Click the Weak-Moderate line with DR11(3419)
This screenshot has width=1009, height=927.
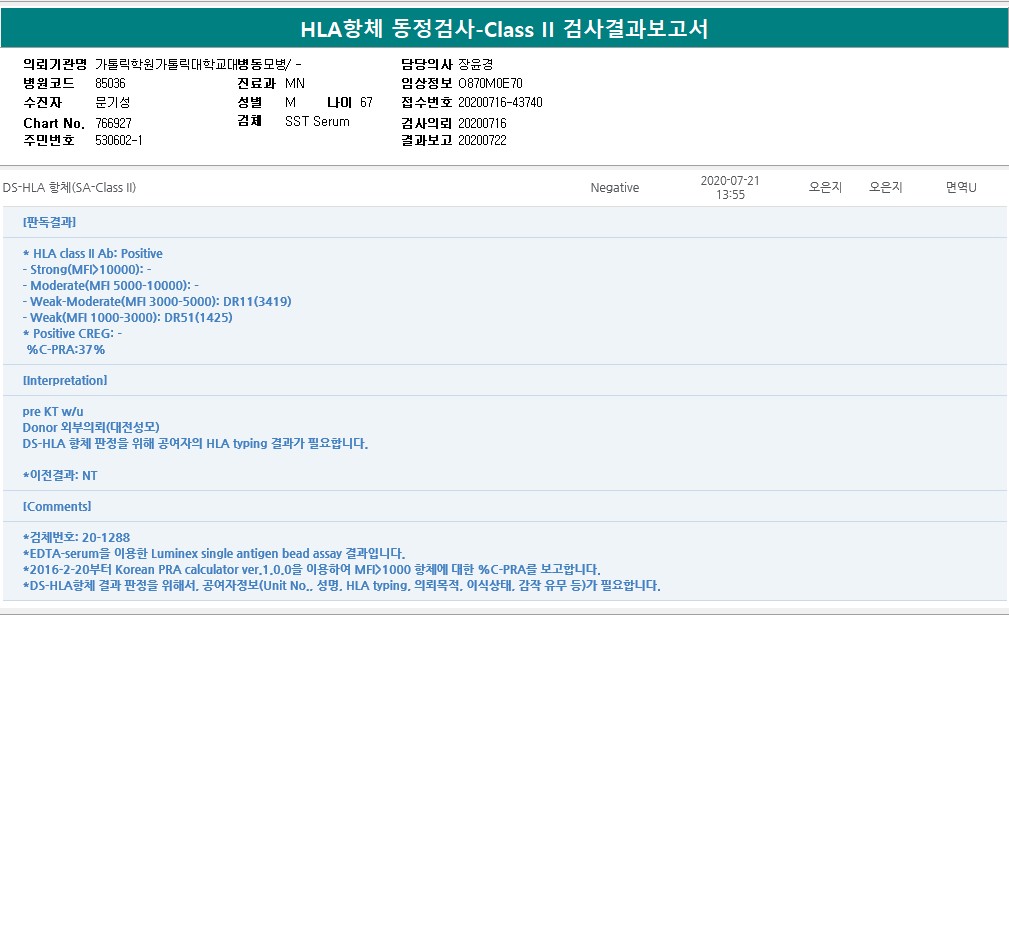click(x=157, y=301)
